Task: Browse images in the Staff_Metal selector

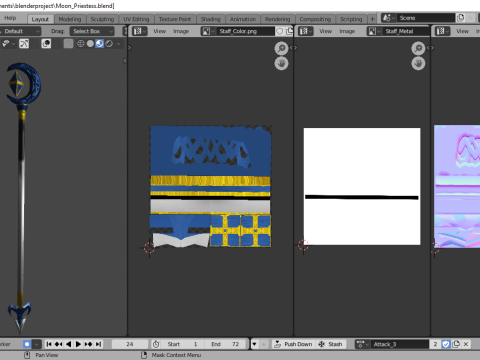Action: tap(374, 31)
